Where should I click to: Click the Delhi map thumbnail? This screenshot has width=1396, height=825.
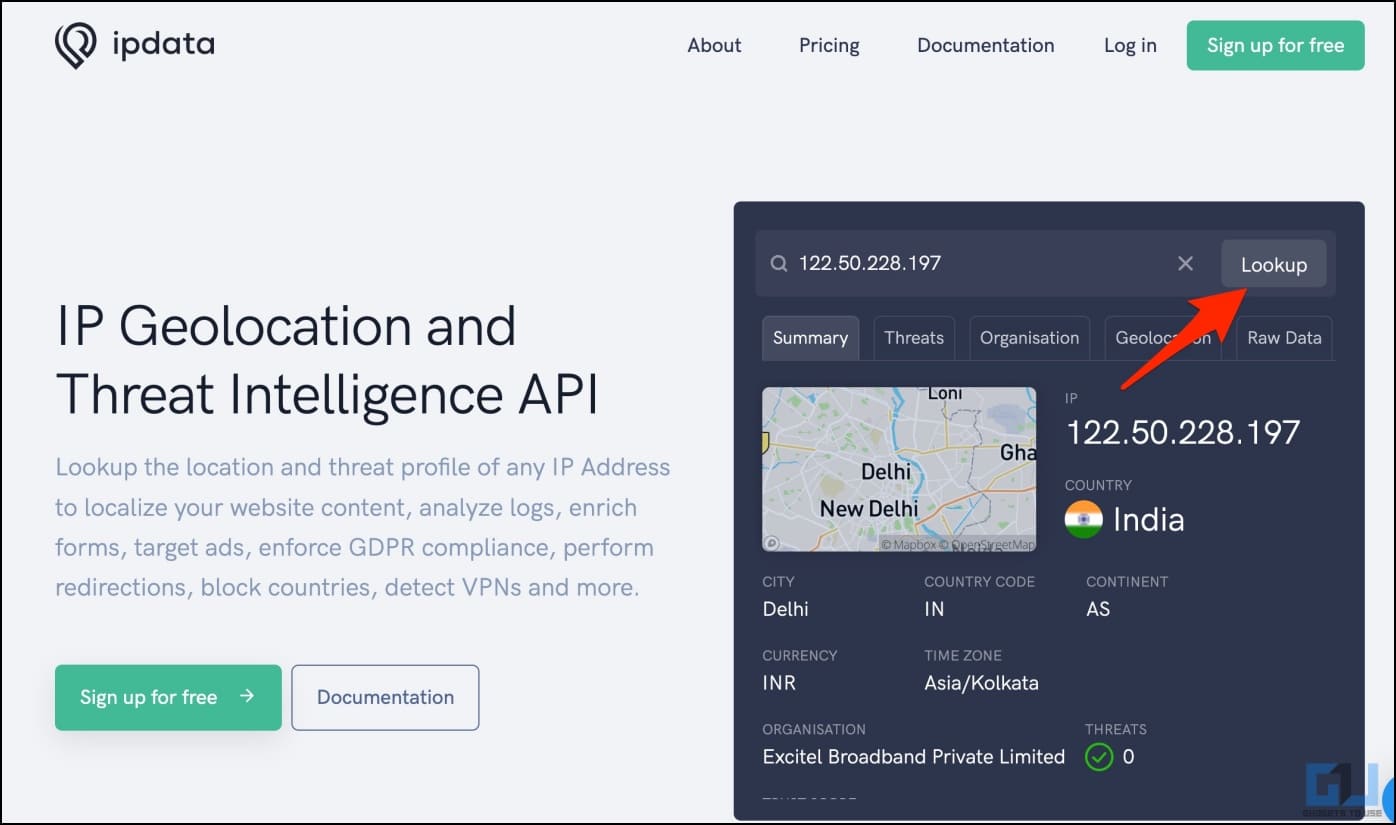(899, 469)
